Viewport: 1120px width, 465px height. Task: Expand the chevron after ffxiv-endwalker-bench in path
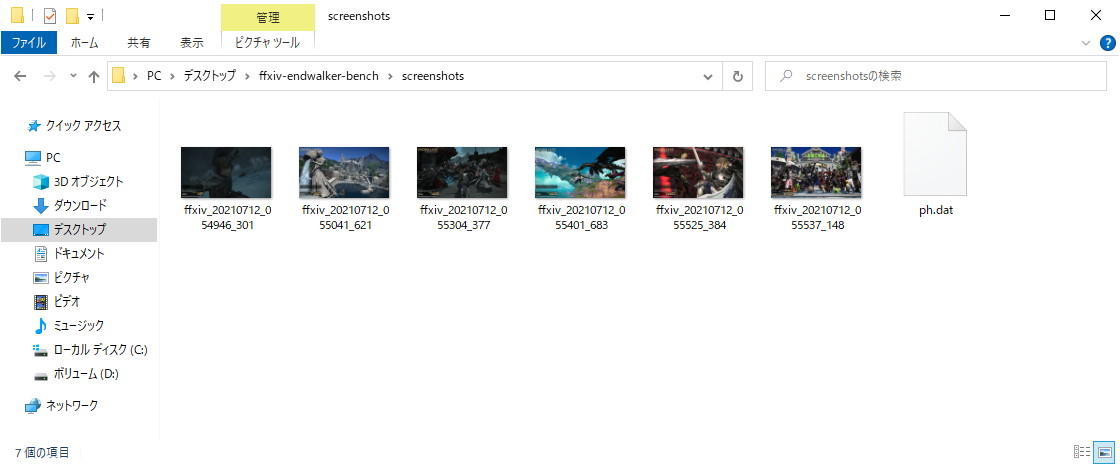point(390,76)
